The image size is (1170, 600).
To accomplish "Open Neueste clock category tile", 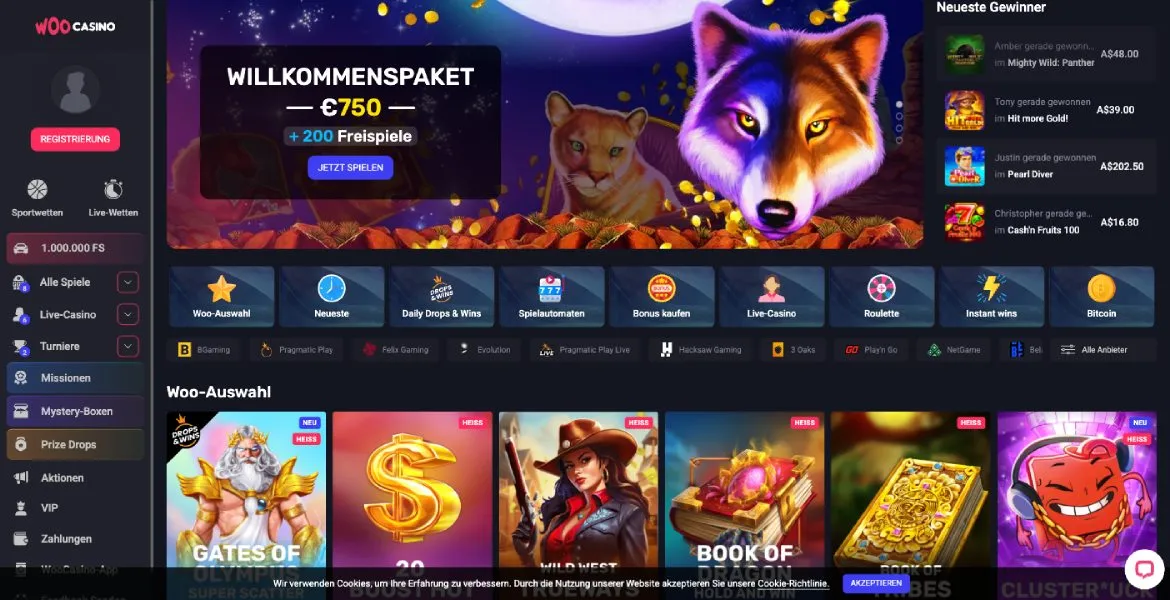I will [331, 296].
